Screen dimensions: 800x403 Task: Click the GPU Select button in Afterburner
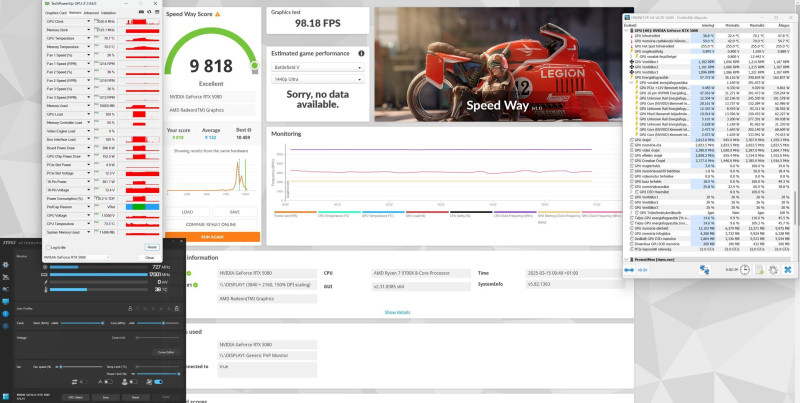click(76, 397)
